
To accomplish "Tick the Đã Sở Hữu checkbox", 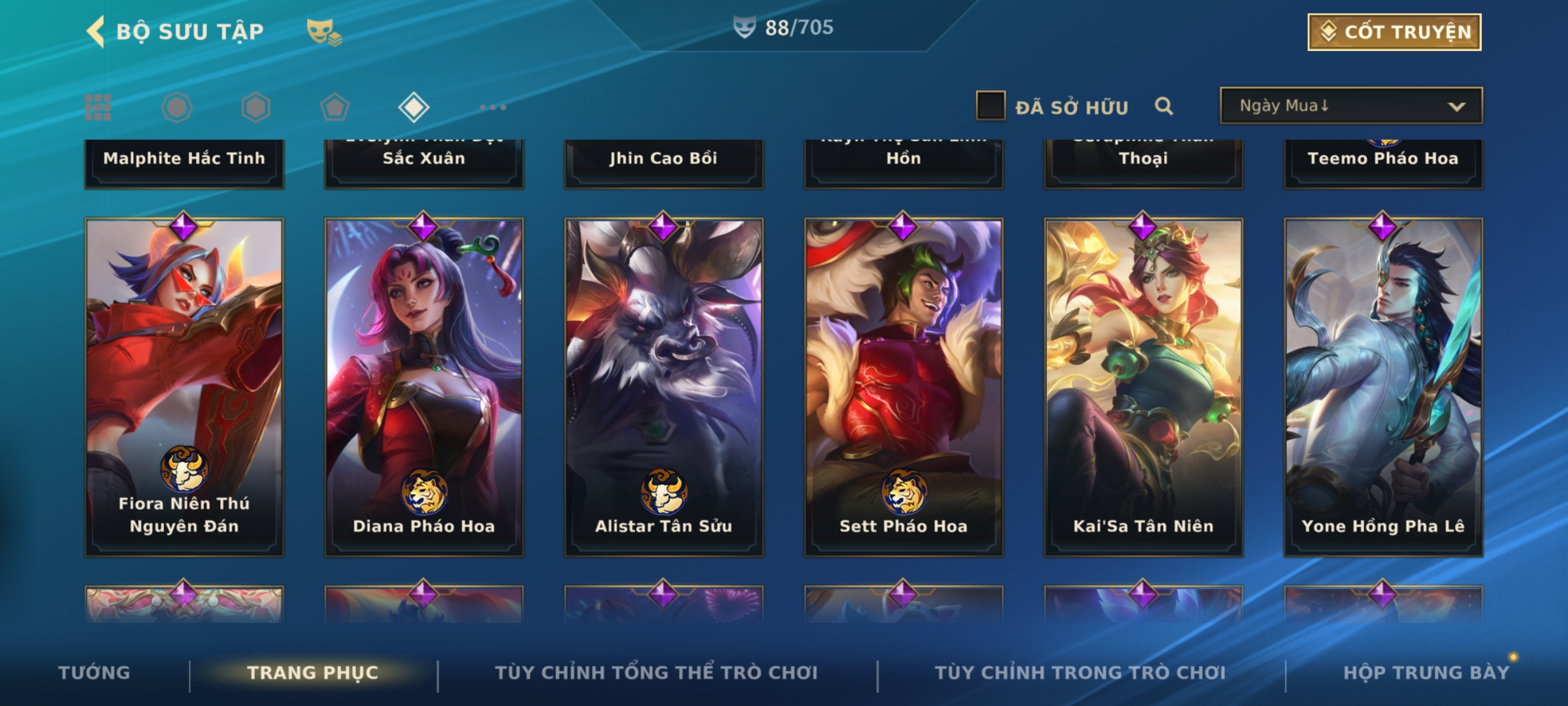I will pyautogui.click(x=990, y=105).
